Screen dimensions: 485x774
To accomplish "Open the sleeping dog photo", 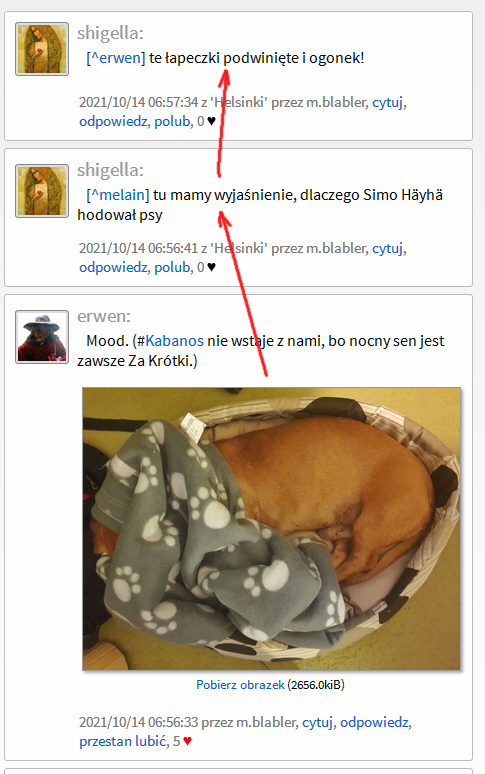I will click(x=271, y=529).
